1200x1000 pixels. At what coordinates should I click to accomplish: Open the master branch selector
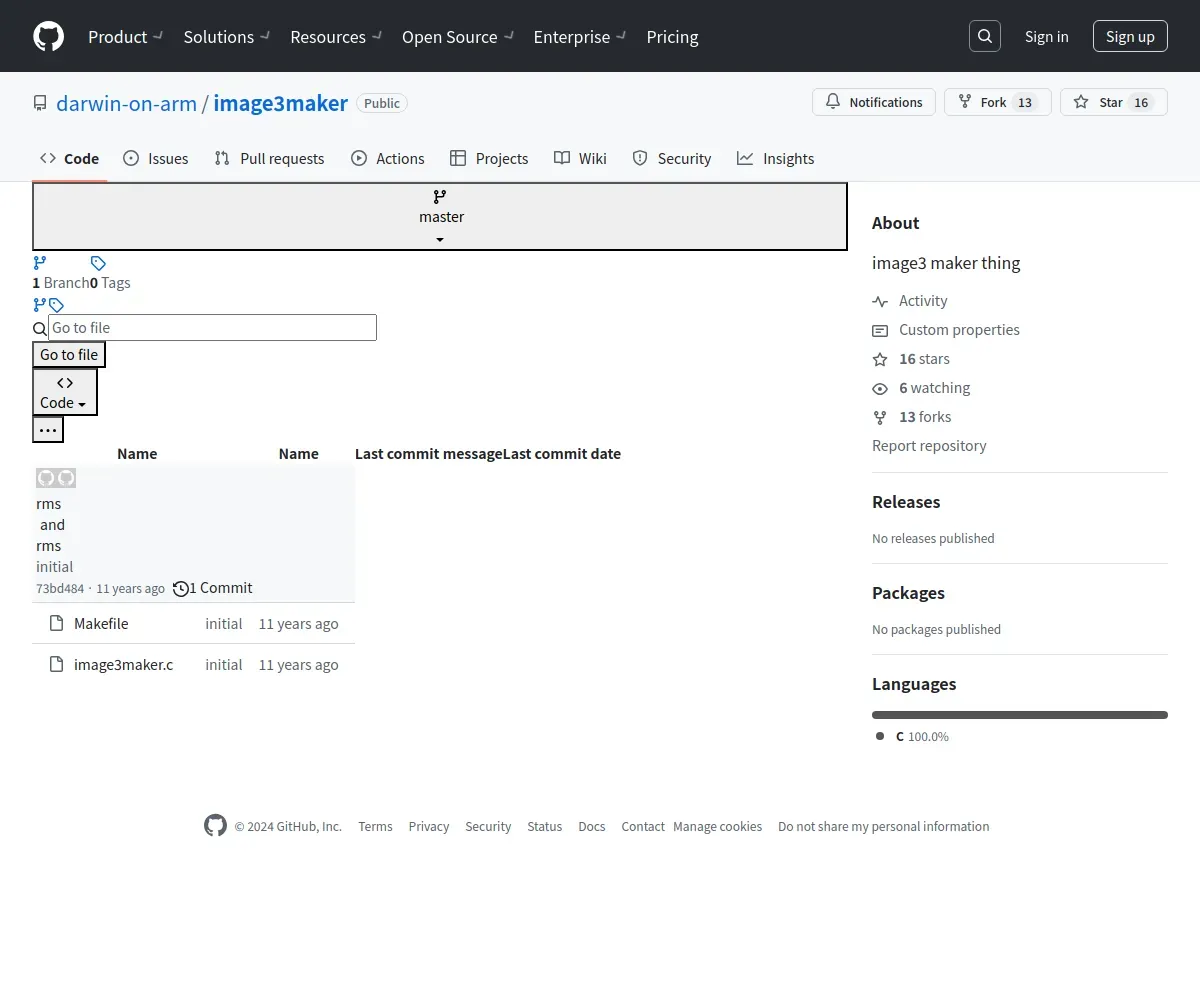click(x=440, y=216)
